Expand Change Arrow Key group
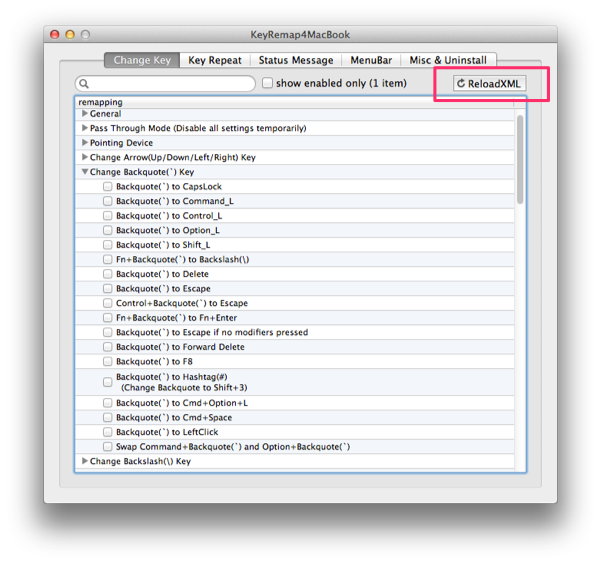Viewport: 600px width, 564px height. coord(85,157)
